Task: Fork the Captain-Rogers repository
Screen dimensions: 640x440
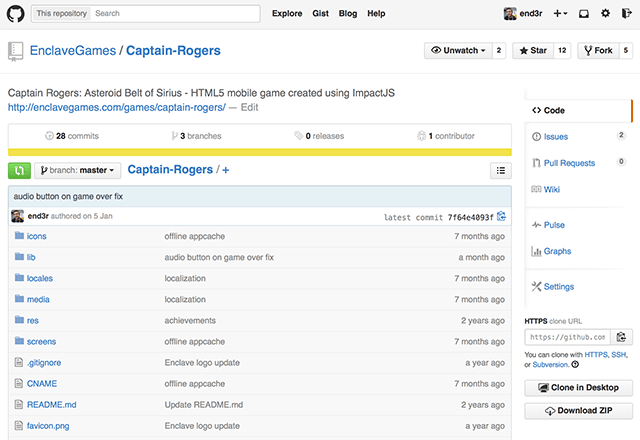Action: tap(598, 51)
